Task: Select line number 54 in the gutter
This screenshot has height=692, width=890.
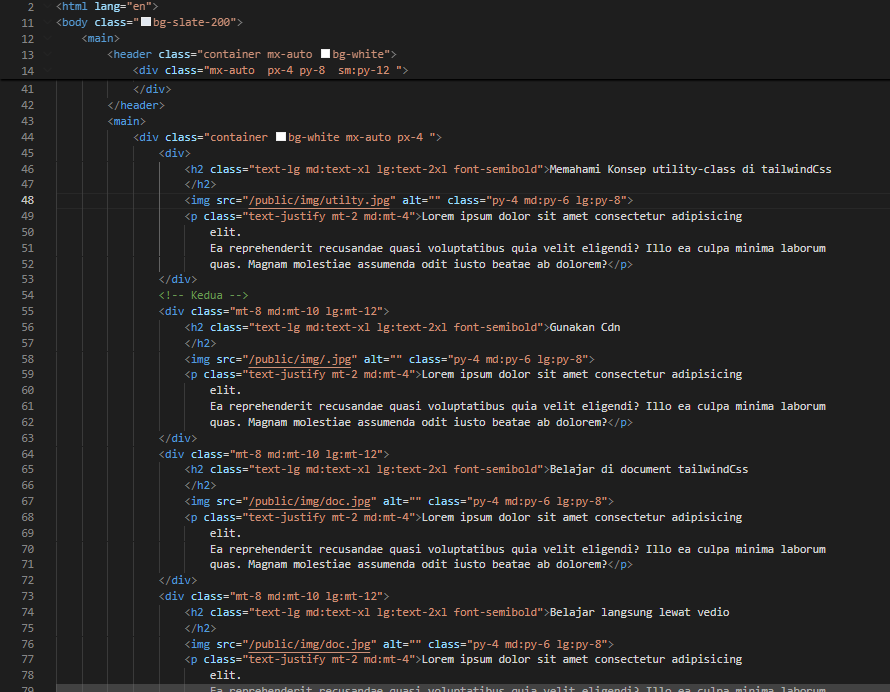Action: (x=27, y=295)
